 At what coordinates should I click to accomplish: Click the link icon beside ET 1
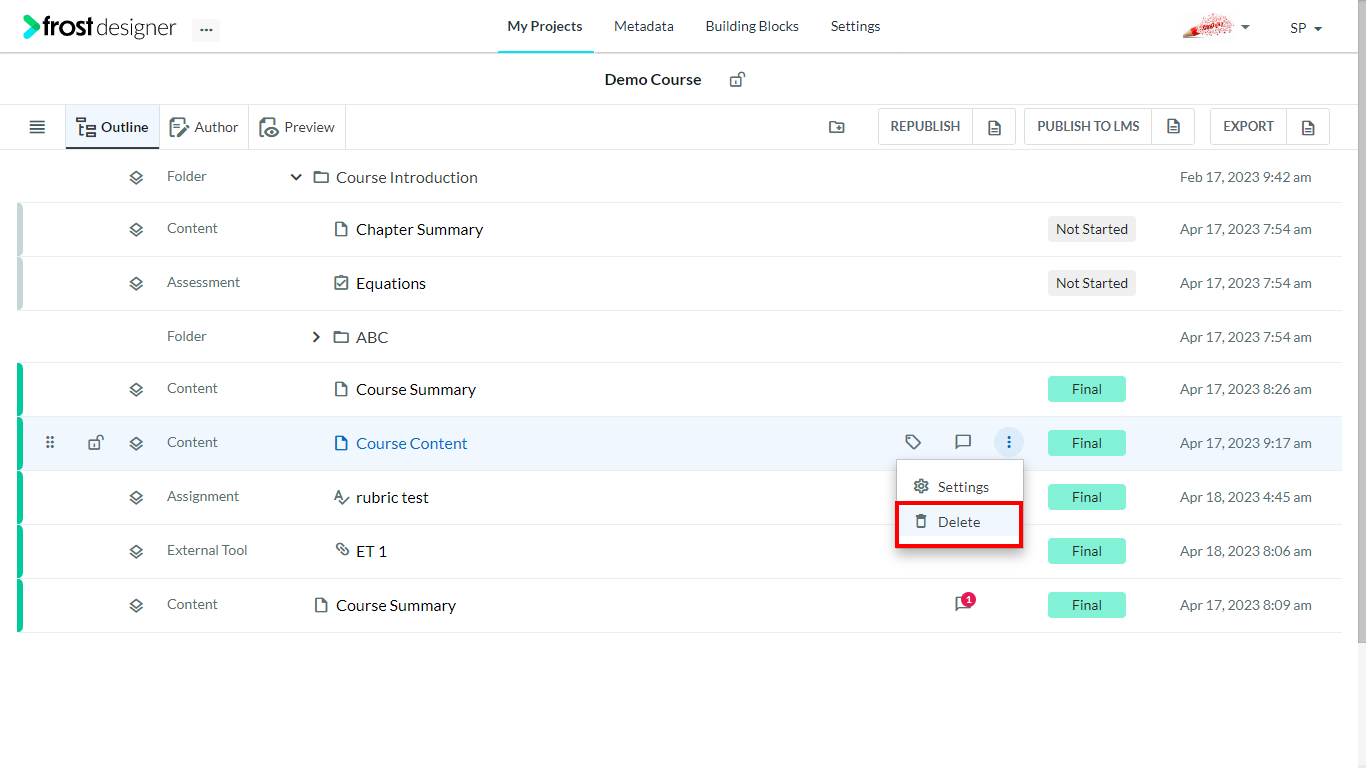point(342,550)
